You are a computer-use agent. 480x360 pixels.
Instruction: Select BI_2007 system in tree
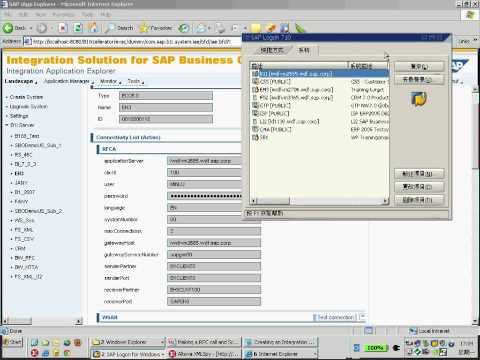pyautogui.click(x=25, y=192)
